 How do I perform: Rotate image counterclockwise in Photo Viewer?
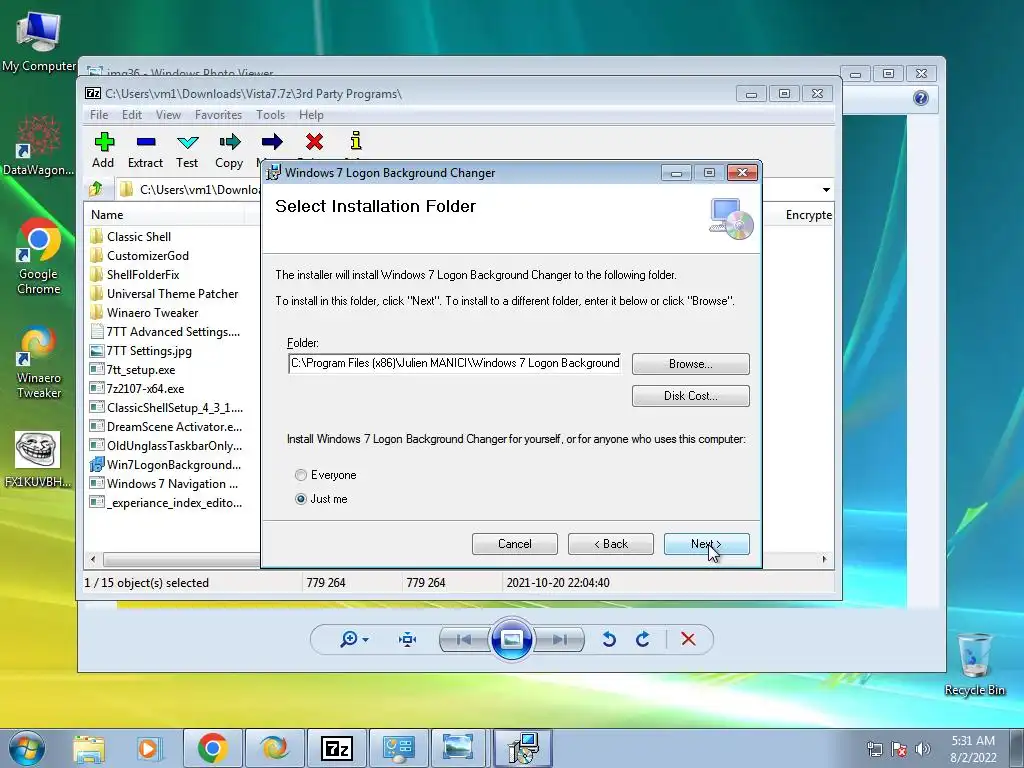(x=609, y=639)
